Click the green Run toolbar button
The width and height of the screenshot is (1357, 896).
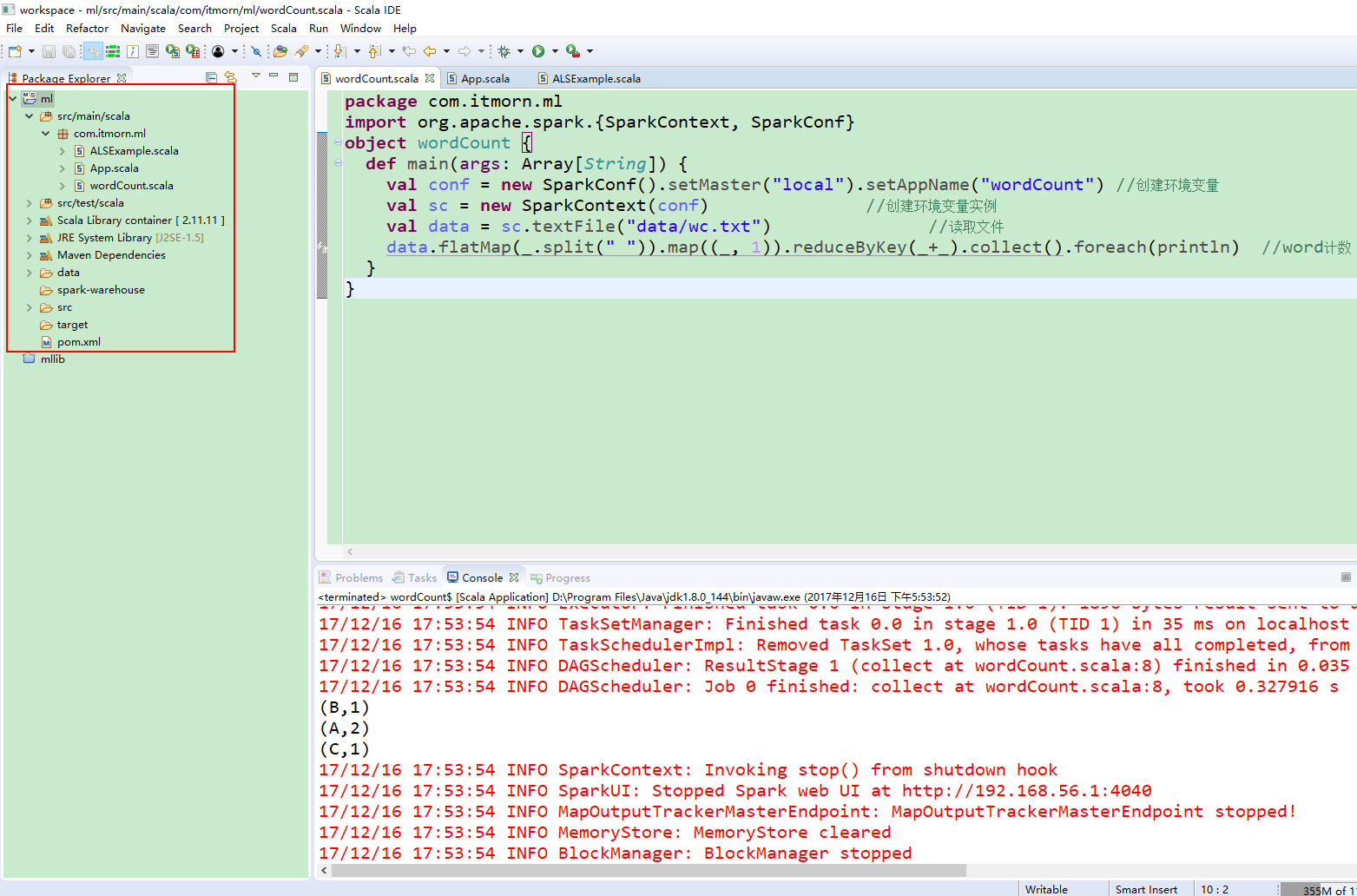(538, 51)
